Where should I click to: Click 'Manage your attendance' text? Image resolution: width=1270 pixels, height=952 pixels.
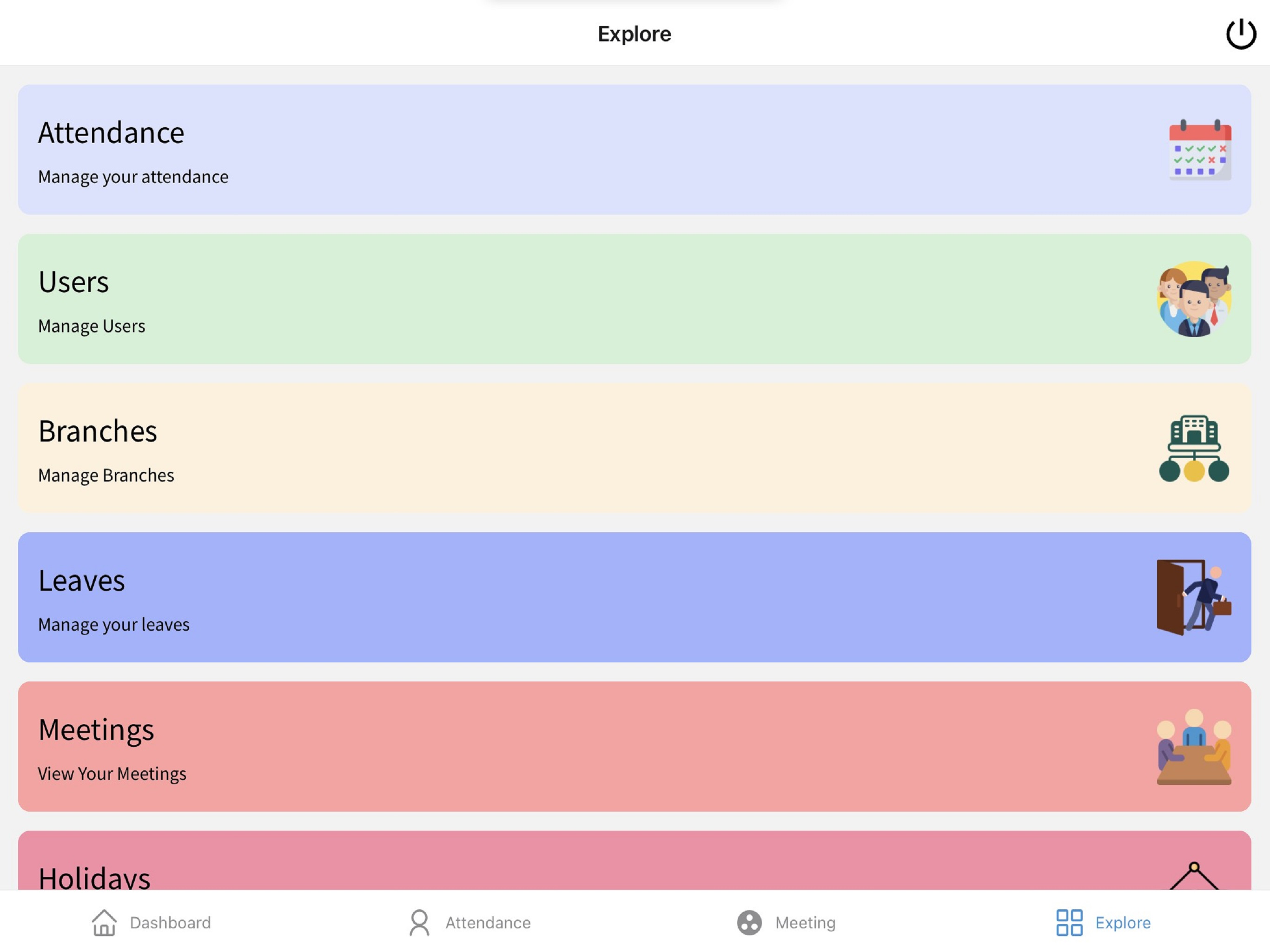pos(133,177)
